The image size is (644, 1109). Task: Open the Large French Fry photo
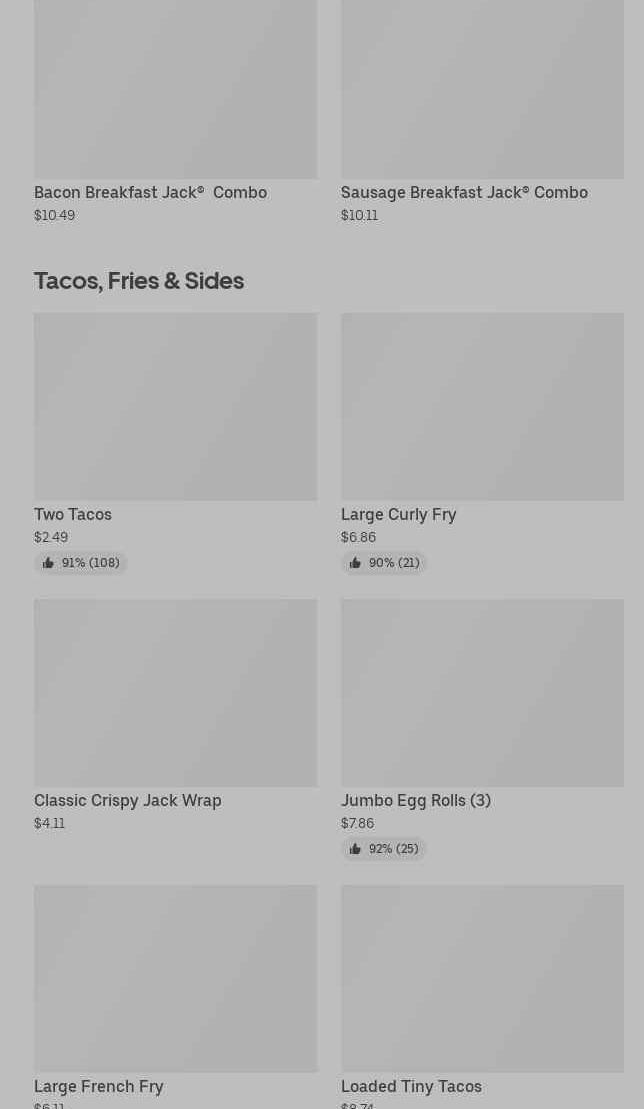tap(175, 978)
